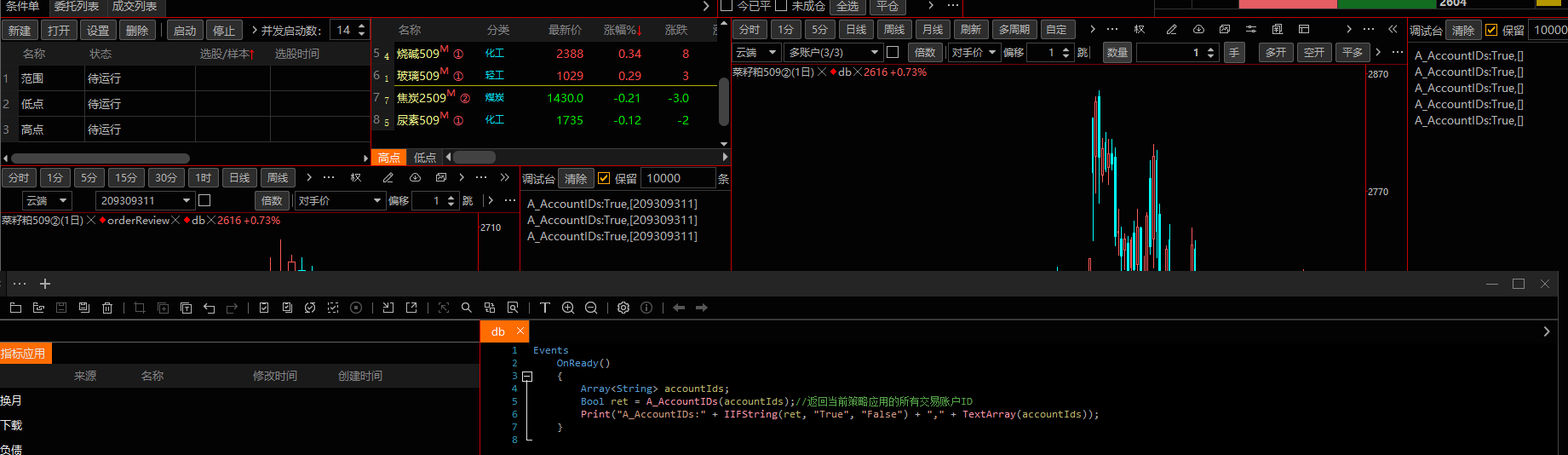This screenshot has height=455, width=1568.
Task: Adjust the 数量 quantity stepper
Action: (x=1210, y=52)
